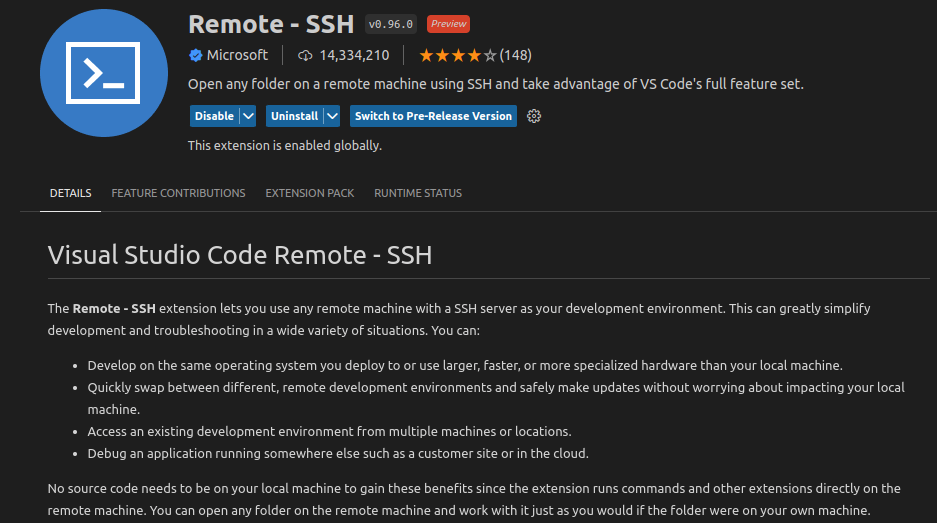Click the paragraph 'No source code needs to be'
Image resolution: width=937 pixels, height=523 pixels.
474,499
